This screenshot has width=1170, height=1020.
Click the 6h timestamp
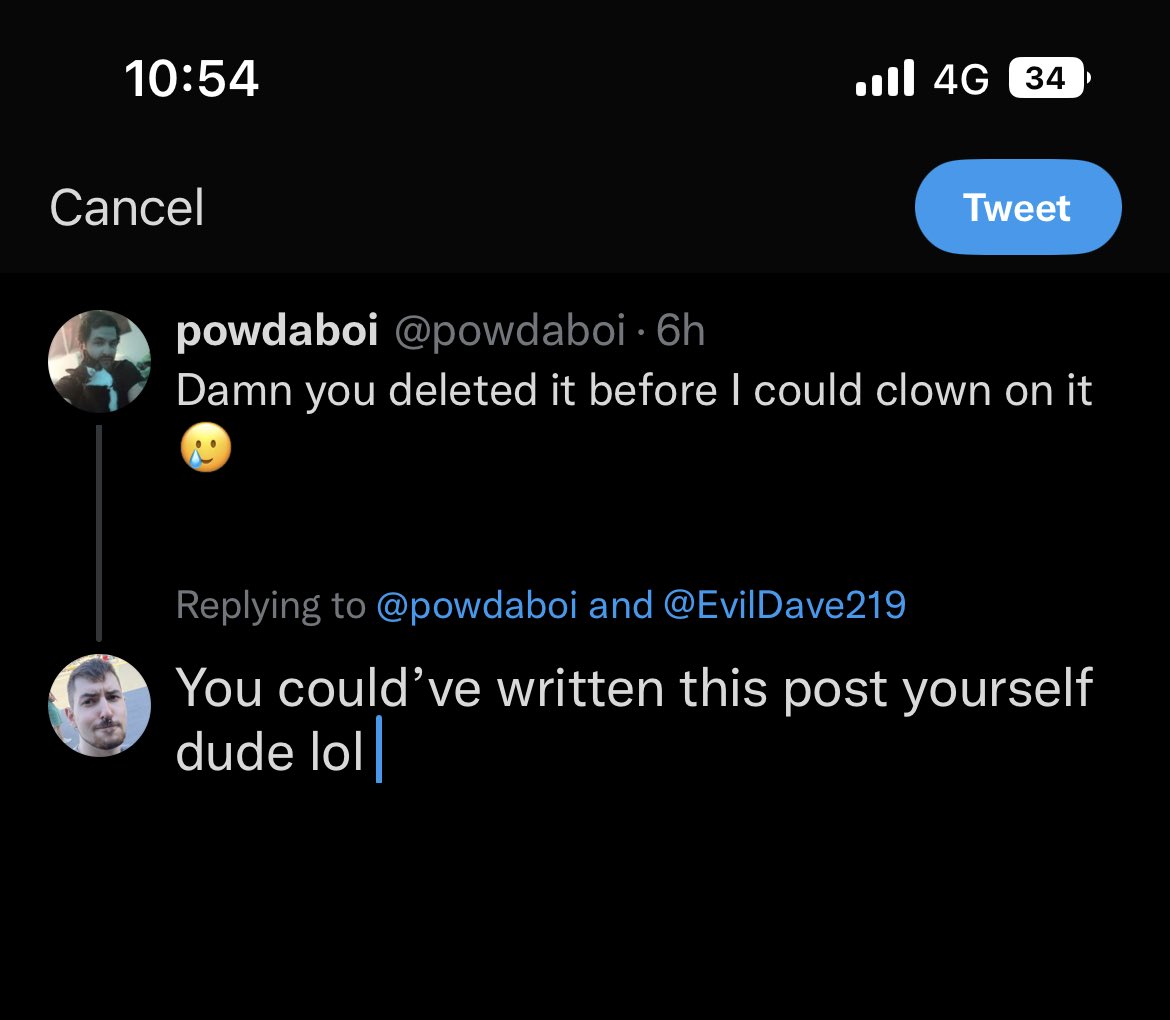coord(681,331)
